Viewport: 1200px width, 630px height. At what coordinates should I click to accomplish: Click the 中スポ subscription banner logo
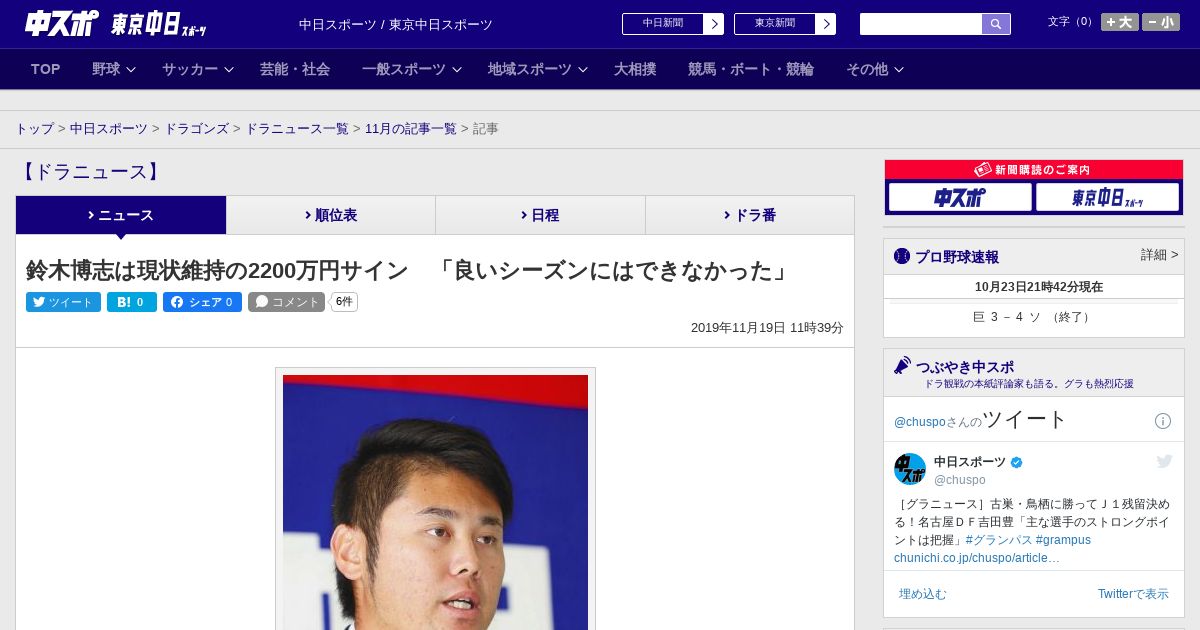pyautogui.click(x=960, y=197)
